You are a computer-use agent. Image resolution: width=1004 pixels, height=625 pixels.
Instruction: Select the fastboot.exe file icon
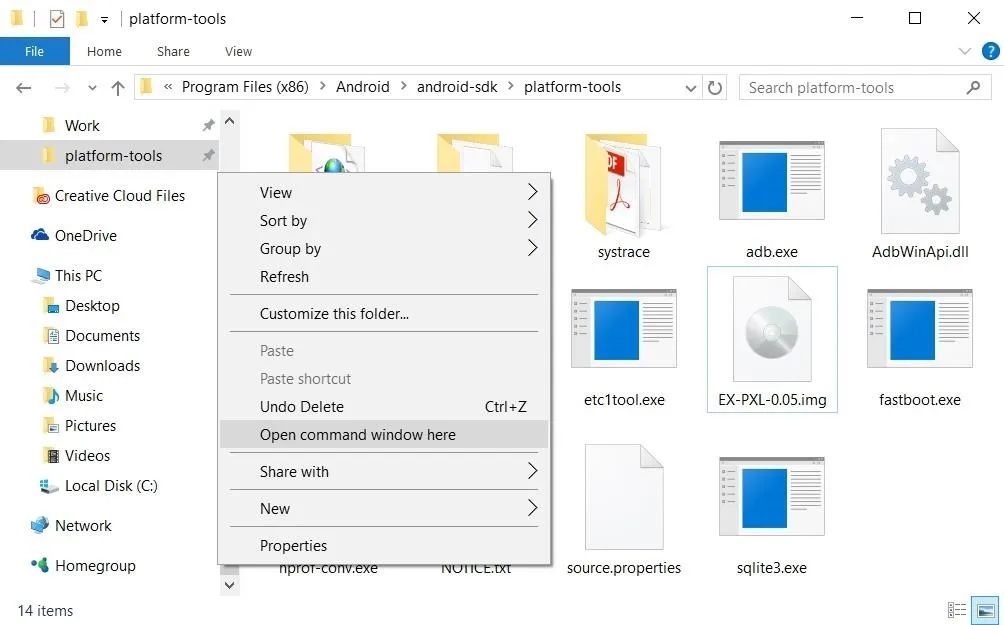click(x=920, y=329)
